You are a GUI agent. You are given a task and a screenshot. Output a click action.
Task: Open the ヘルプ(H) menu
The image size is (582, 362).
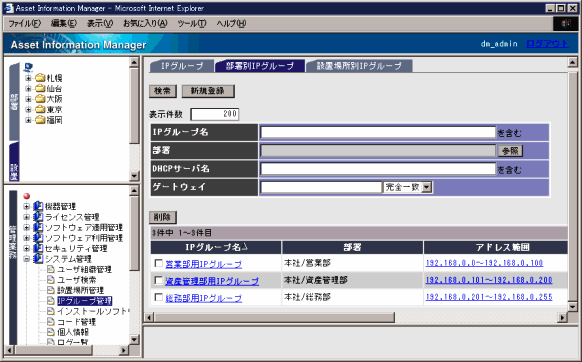point(231,23)
